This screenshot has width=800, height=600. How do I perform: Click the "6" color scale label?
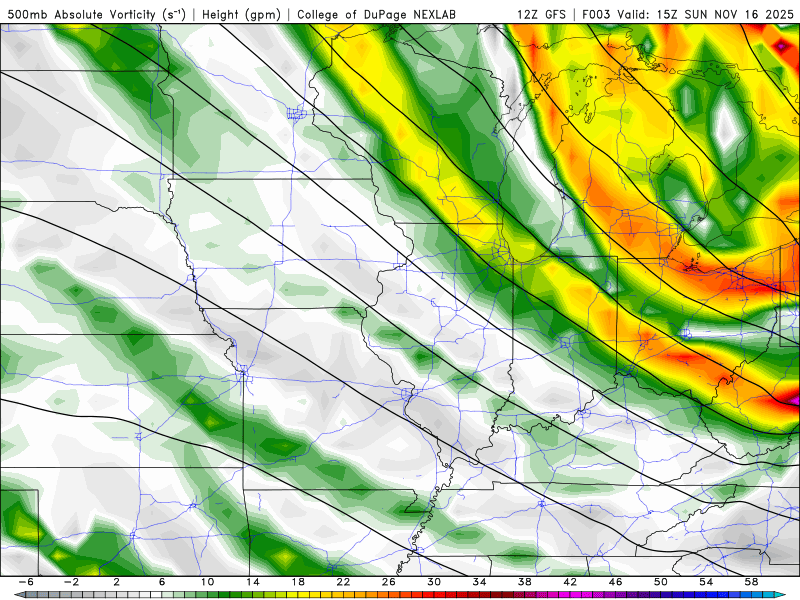[162, 582]
